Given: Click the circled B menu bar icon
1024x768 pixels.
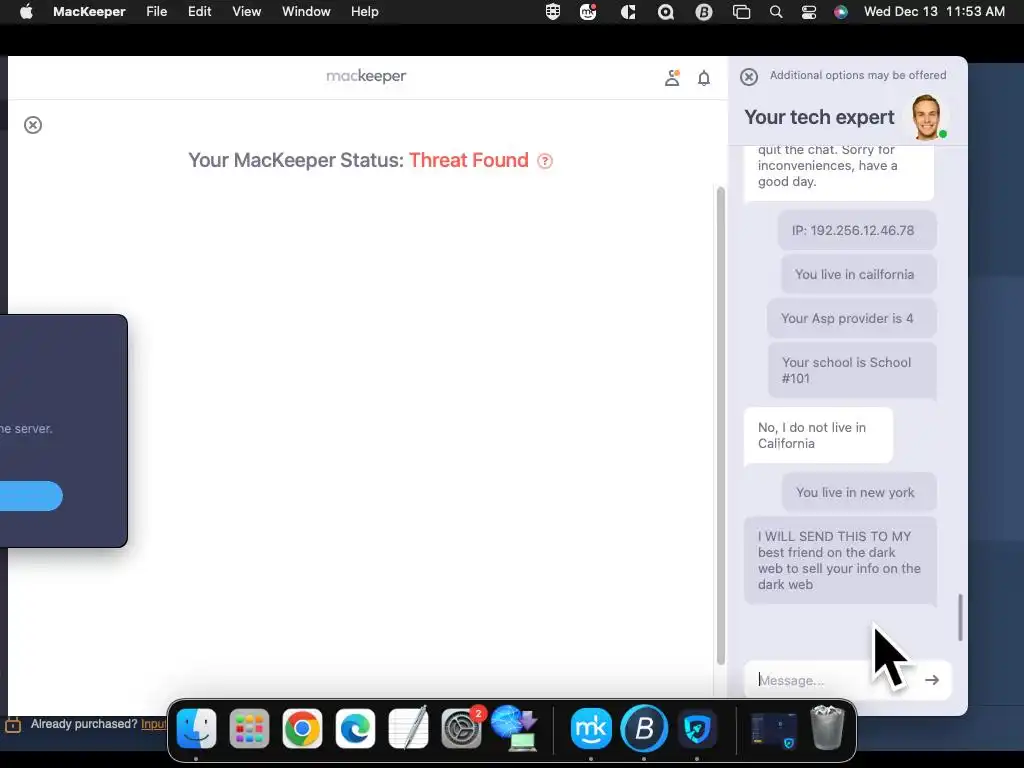Looking at the screenshot, I should [x=703, y=12].
